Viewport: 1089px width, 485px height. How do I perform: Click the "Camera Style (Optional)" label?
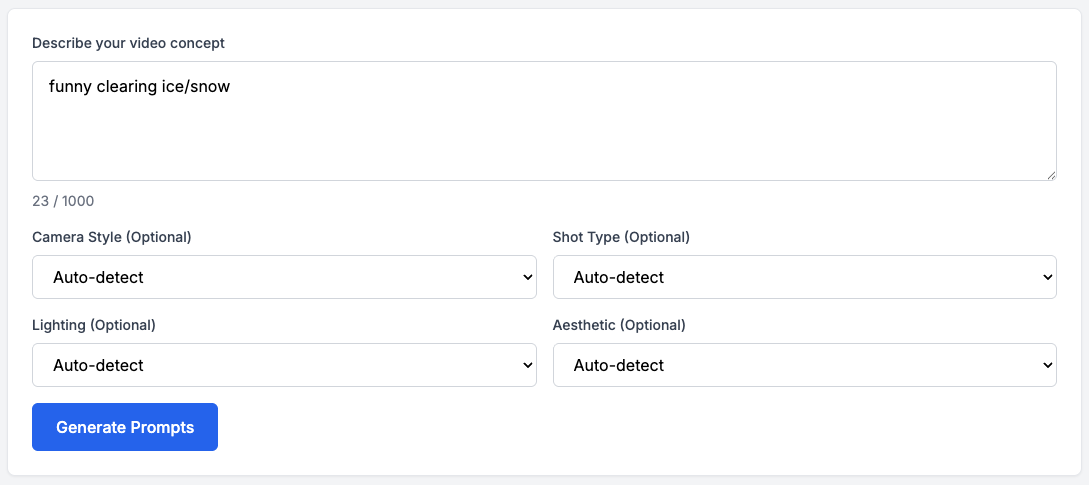[112, 237]
